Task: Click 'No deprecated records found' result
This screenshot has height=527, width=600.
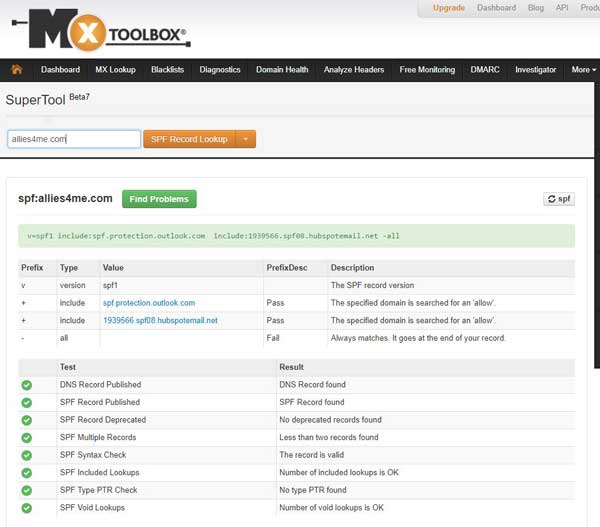Action: click(x=330, y=419)
